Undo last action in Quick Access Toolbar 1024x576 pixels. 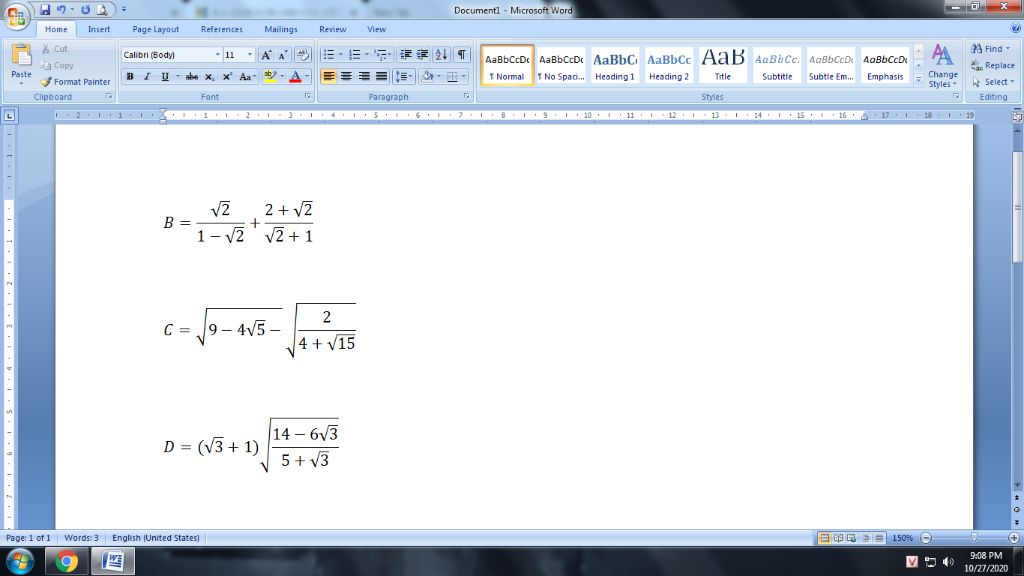tap(61, 10)
